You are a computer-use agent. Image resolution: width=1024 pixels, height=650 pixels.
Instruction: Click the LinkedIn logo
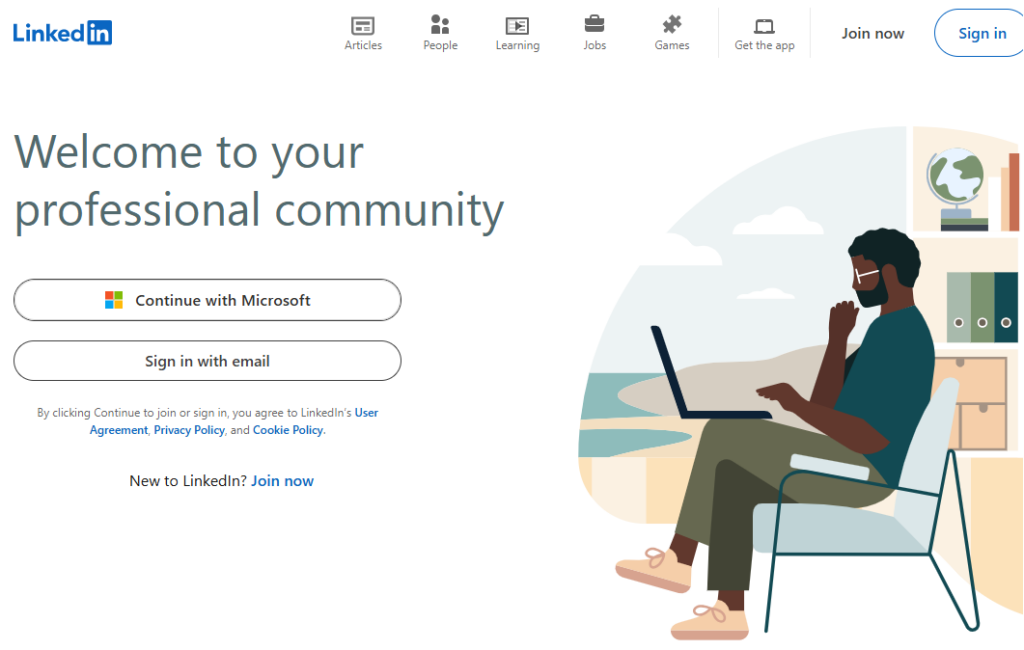pyautogui.click(x=62, y=33)
